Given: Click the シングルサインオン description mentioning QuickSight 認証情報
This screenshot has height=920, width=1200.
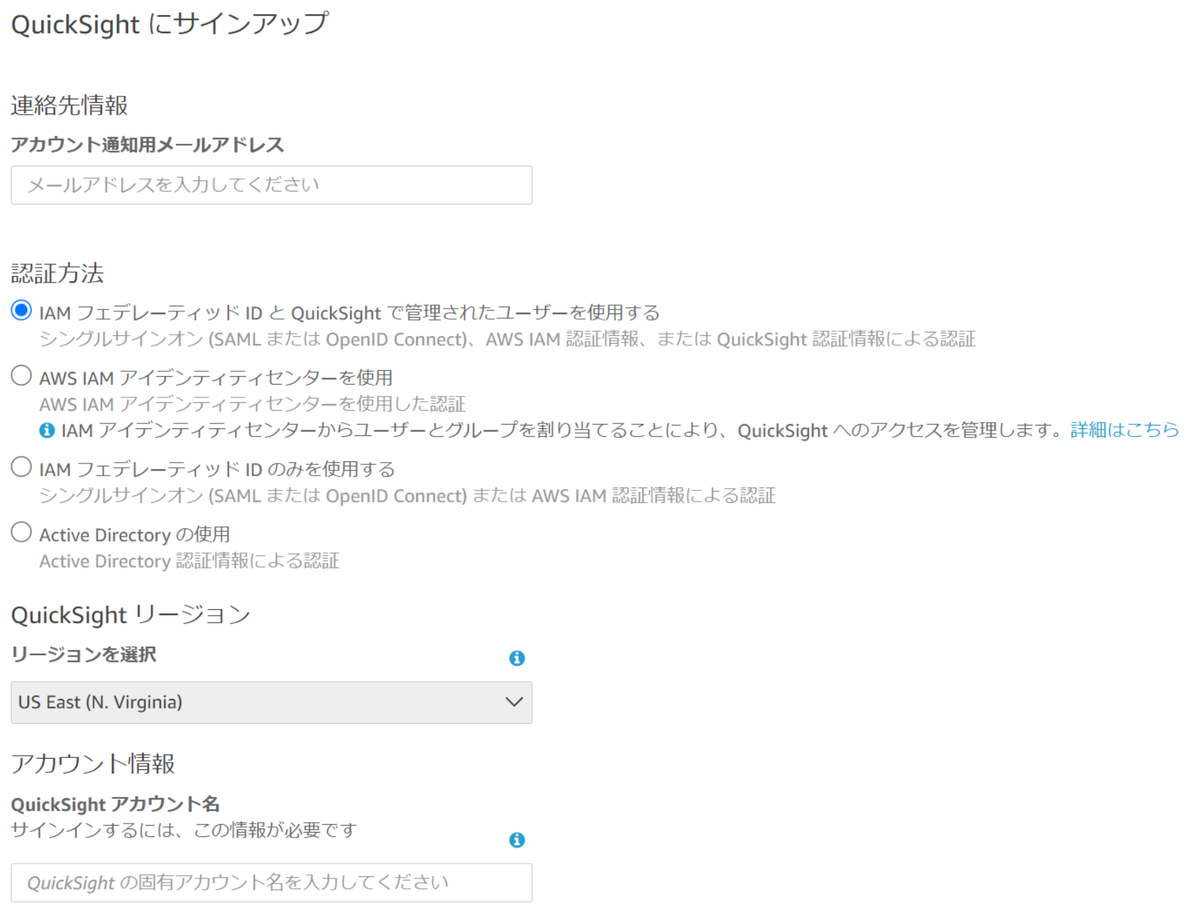Looking at the screenshot, I should click(x=507, y=339).
